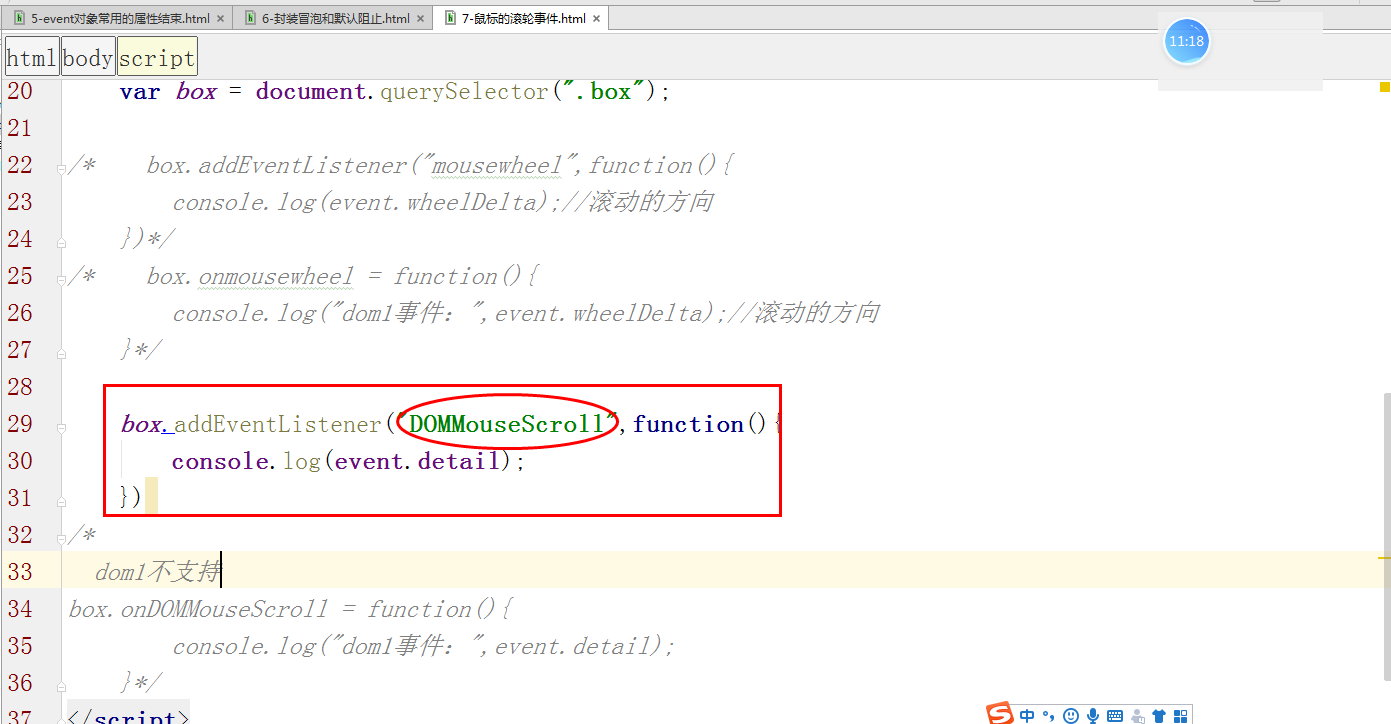Select the script breadcrumb item
1391x724 pixels.
156,56
